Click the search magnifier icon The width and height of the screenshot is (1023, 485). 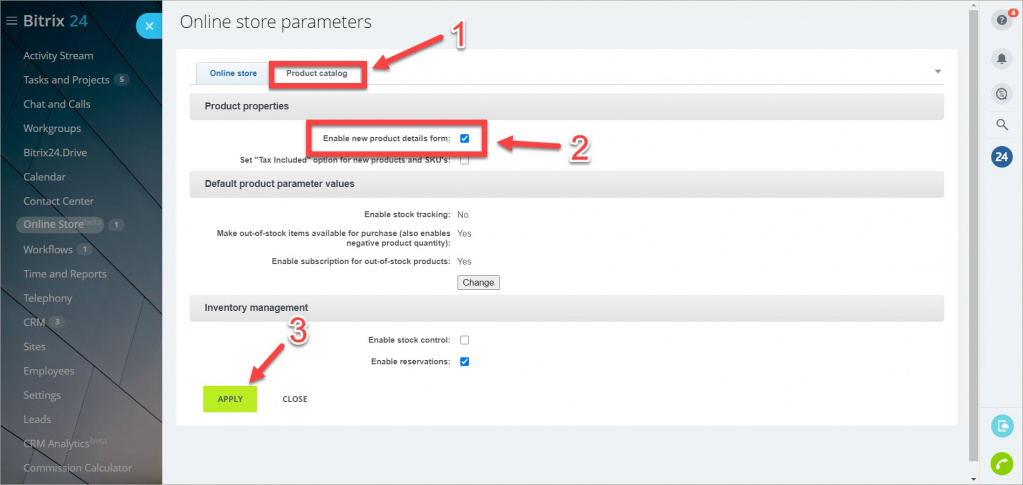tap(1001, 124)
